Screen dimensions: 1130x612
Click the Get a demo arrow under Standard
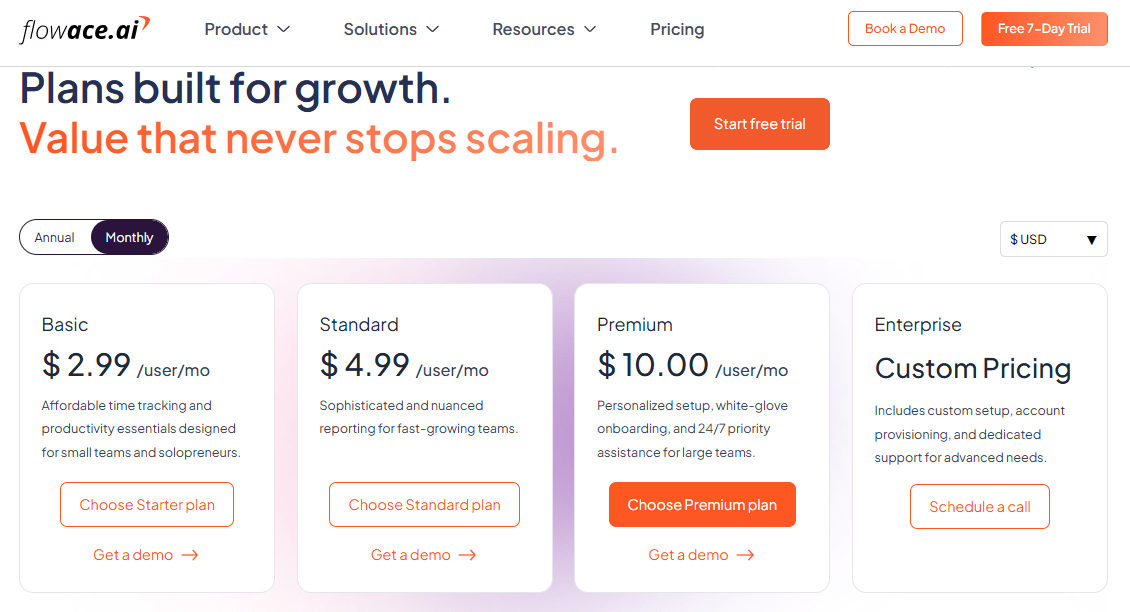[x=424, y=554]
